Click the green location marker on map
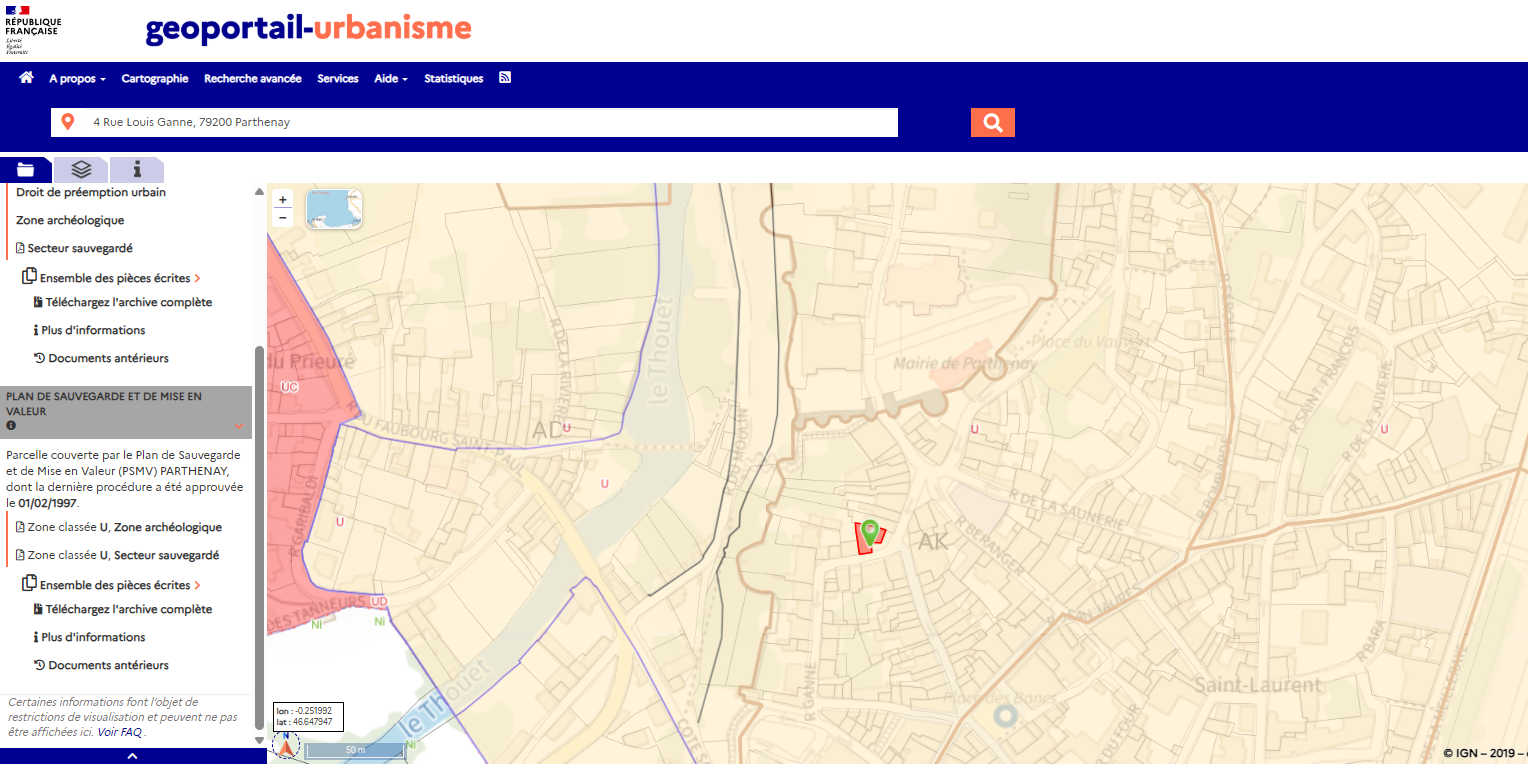This screenshot has width=1528, height=768. (x=870, y=532)
